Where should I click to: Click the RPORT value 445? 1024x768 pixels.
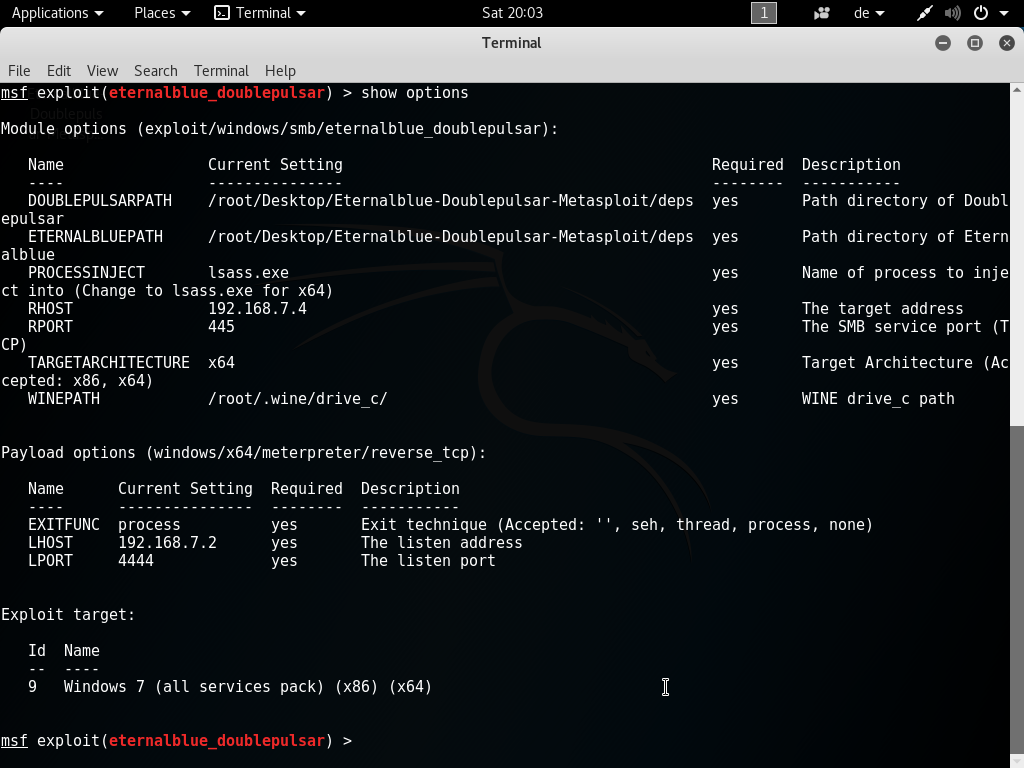(221, 327)
